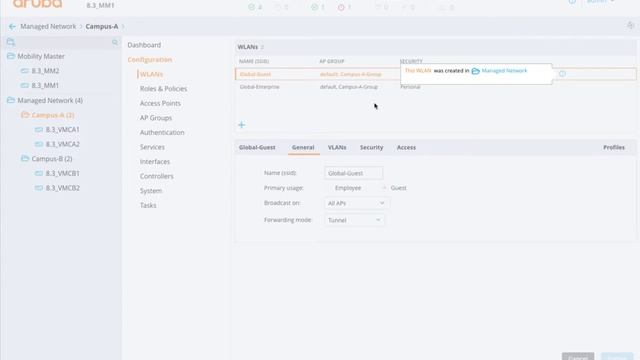Screen dimensions: 640x360
Task: Click the first green status counter in header
Action: [255, 7]
